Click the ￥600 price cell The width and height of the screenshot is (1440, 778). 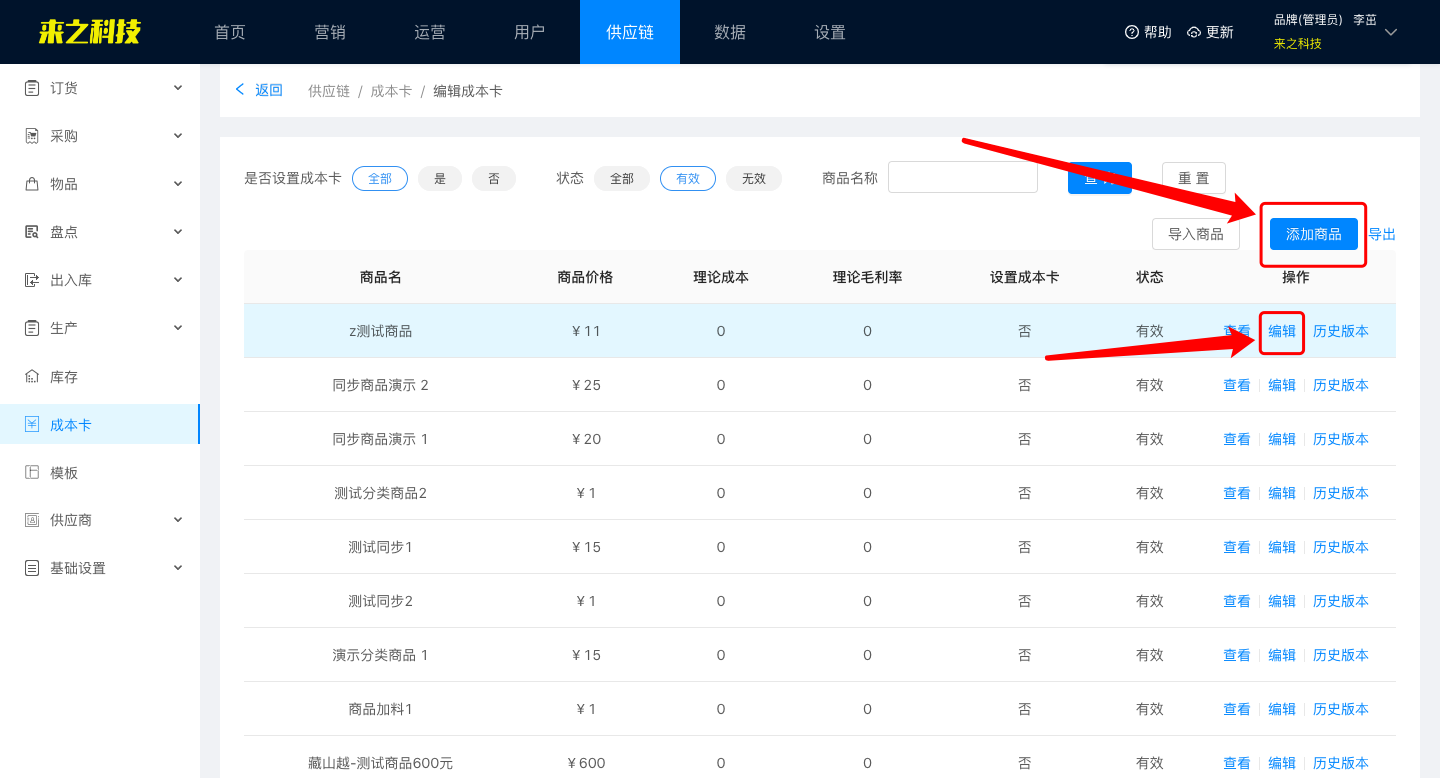586,763
